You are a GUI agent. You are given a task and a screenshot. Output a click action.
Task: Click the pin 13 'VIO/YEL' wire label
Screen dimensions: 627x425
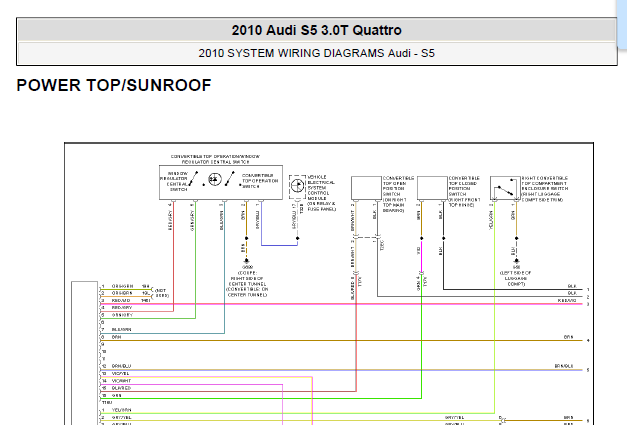[x=120, y=373]
